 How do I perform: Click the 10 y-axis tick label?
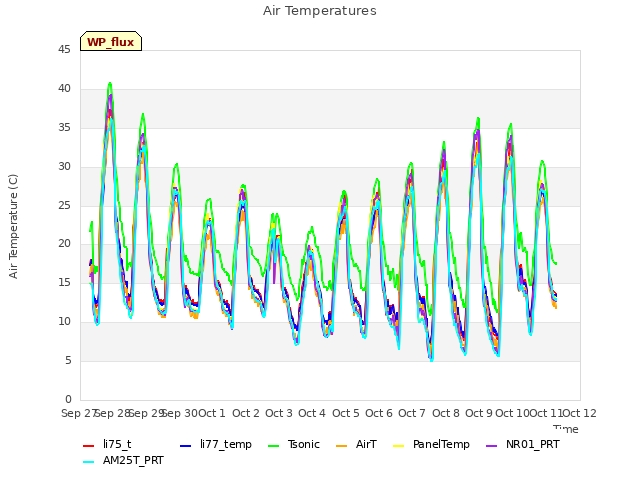(x=64, y=322)
